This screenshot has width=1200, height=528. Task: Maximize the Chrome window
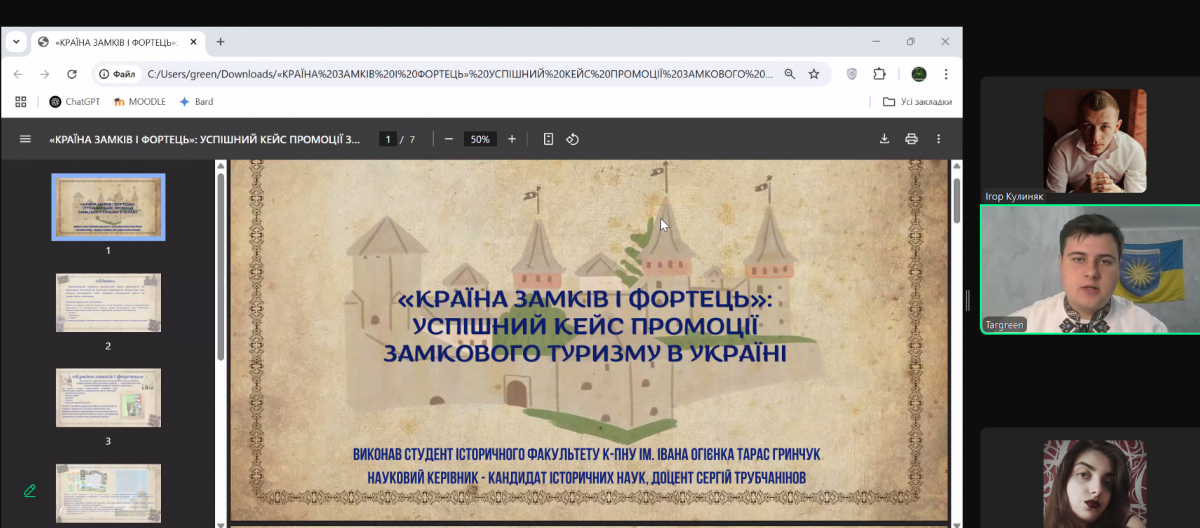[x=910, y=42]
